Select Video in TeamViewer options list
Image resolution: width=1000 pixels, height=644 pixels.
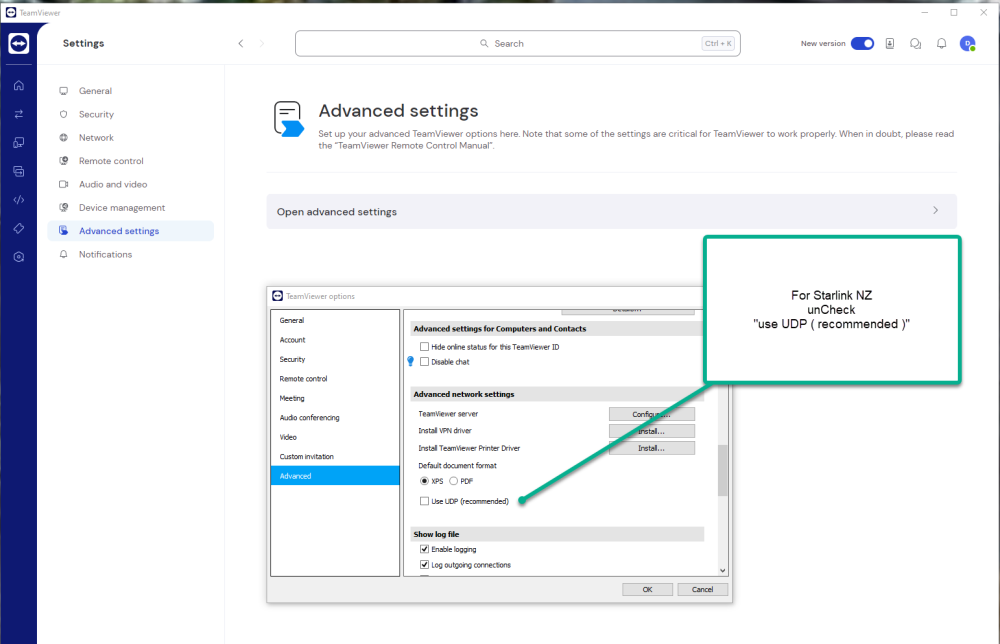point(335,437)
